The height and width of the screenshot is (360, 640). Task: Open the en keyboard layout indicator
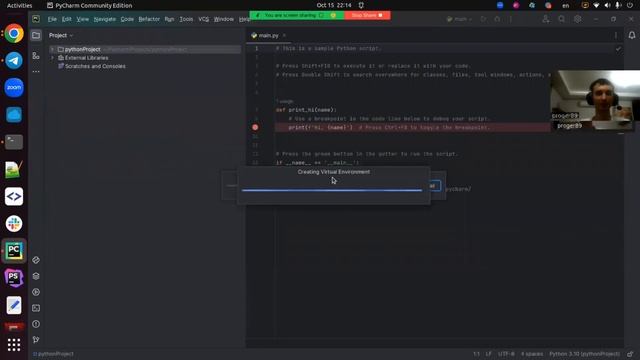(566, 5)
